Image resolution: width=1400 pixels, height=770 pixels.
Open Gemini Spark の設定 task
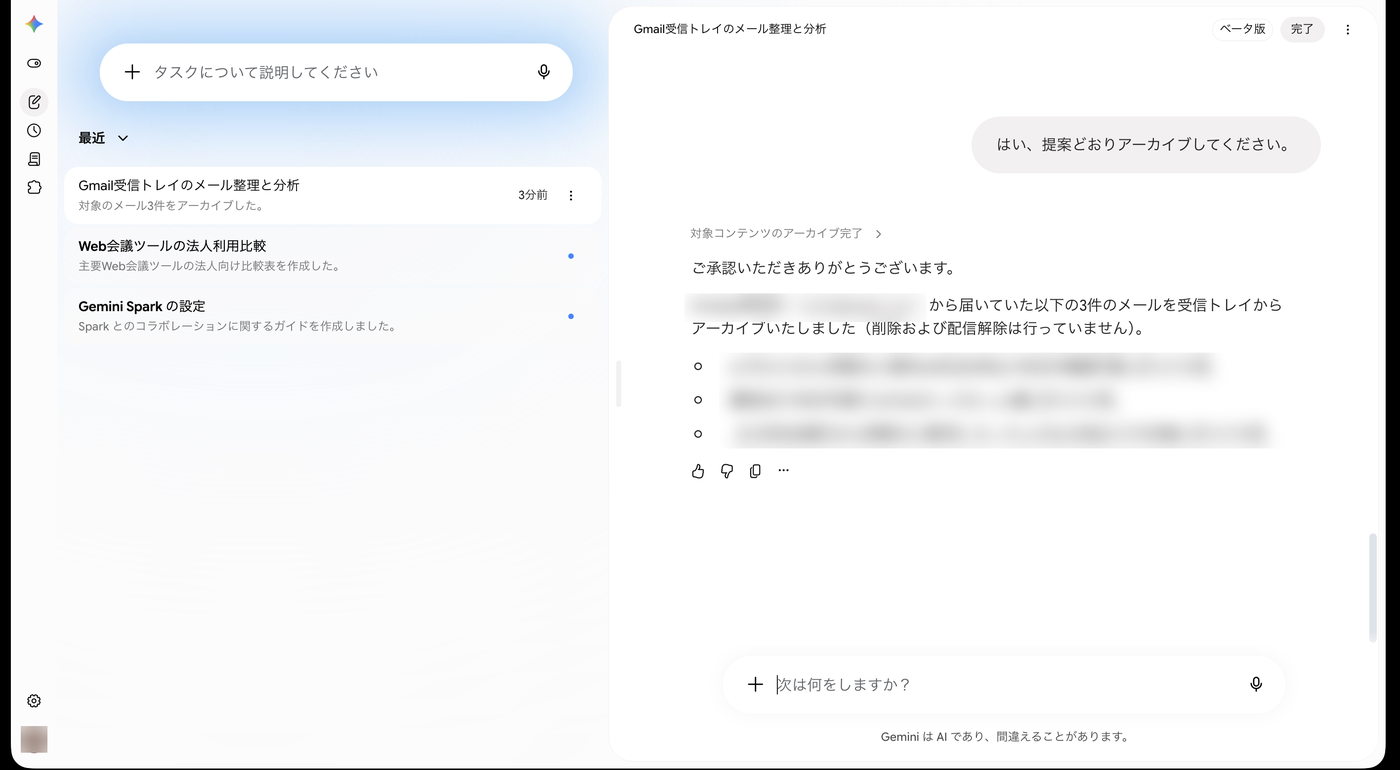click(333, 316)
